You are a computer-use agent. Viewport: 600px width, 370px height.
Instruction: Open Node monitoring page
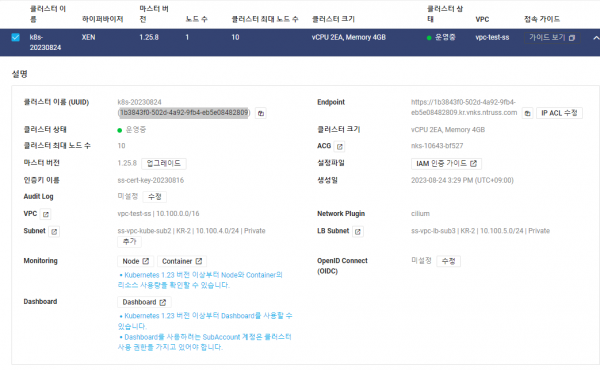coord(135,261)
